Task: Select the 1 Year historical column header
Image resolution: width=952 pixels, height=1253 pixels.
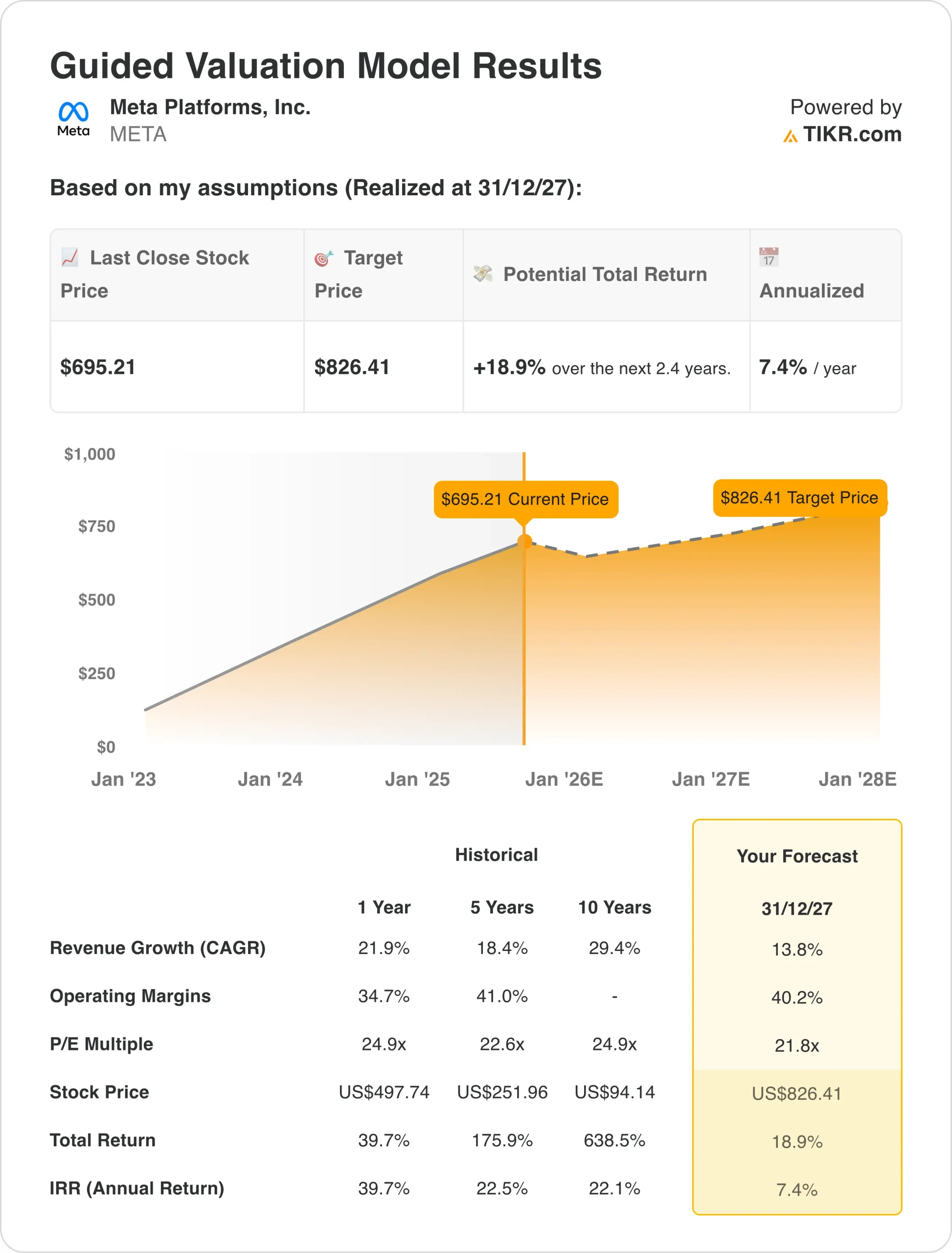Action: pos(384,907)
